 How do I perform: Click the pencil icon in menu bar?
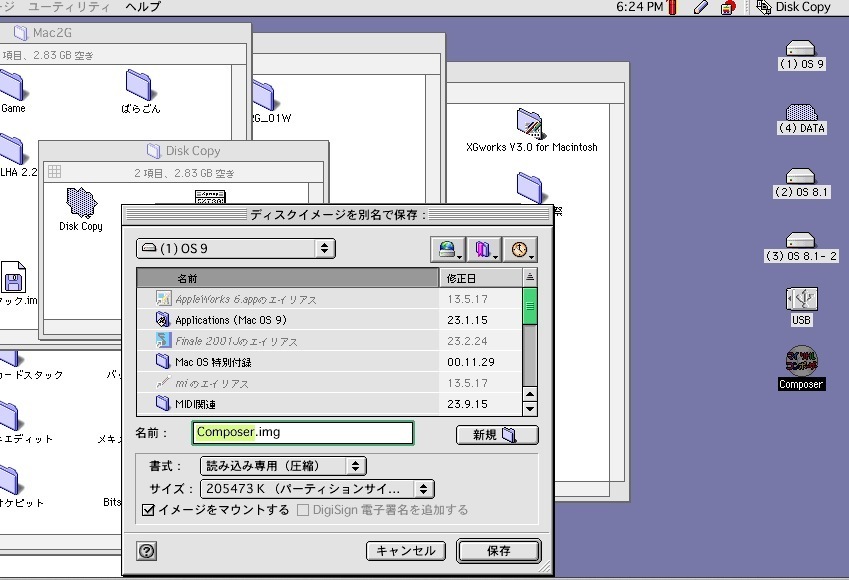(x=701, y=7)
